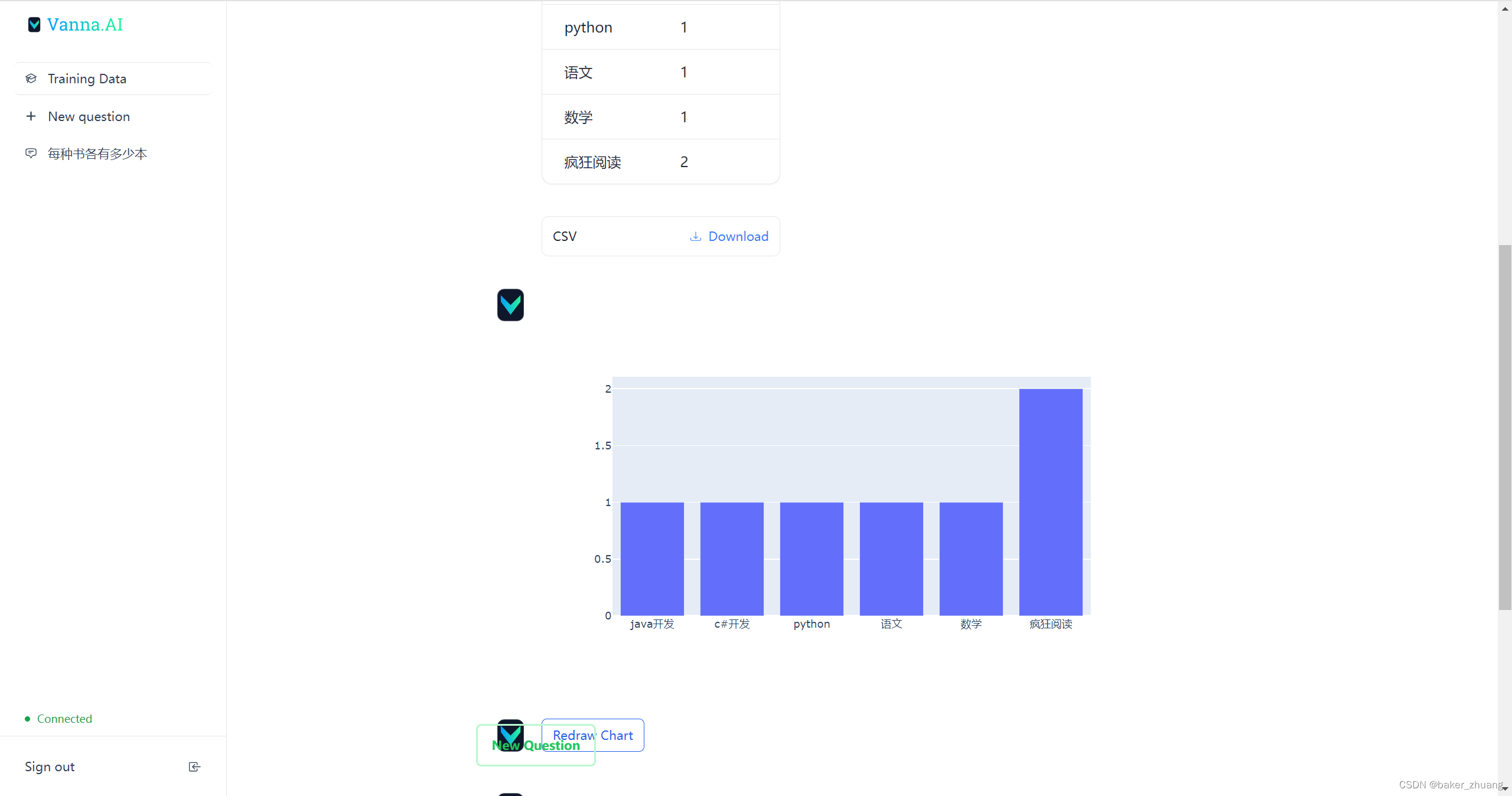Click the green Connected status dot
This screenshot has height=796, width=1512.
pos(27,719)
